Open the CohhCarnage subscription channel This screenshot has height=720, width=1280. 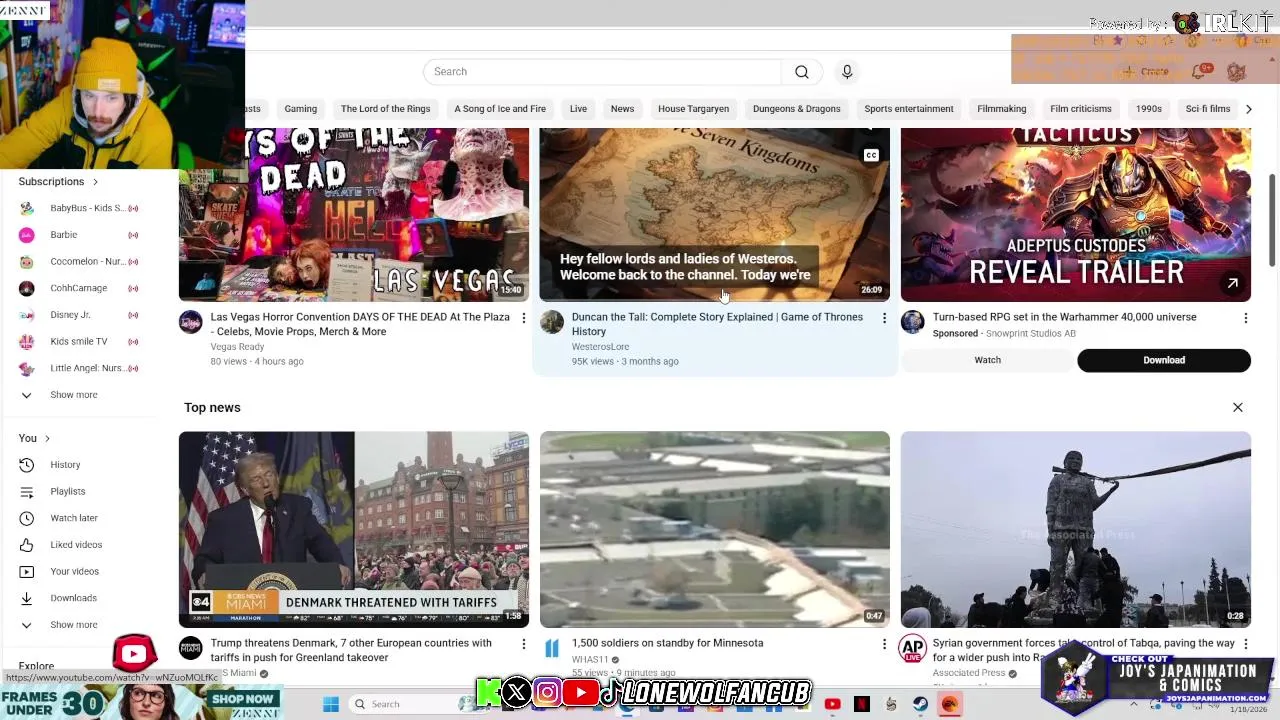(x=80, y=288)
